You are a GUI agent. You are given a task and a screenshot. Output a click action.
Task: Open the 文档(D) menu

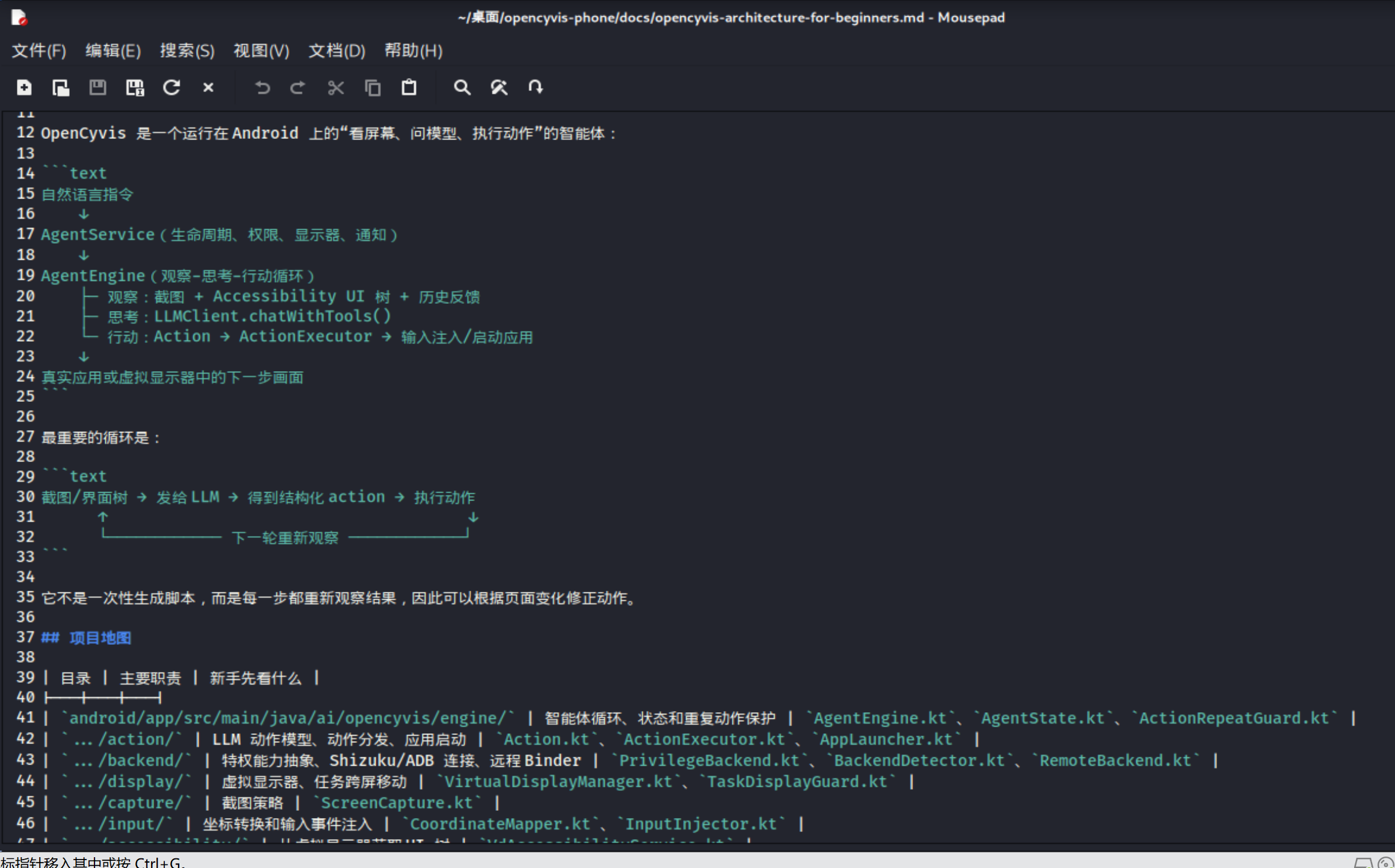coord(337,51)
